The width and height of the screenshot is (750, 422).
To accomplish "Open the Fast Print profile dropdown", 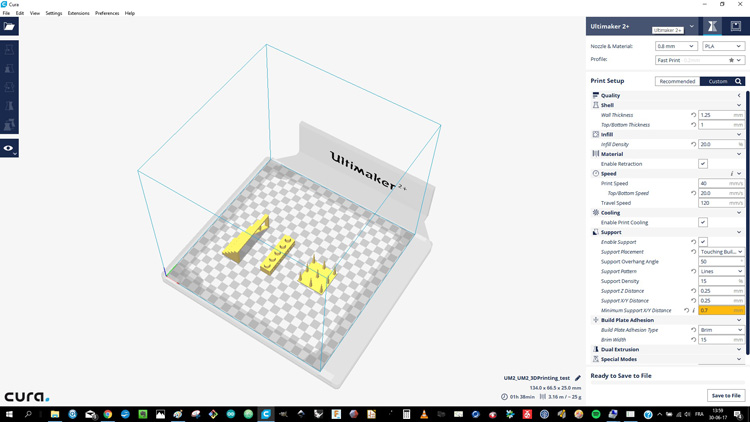I will (x=700, y=60).
